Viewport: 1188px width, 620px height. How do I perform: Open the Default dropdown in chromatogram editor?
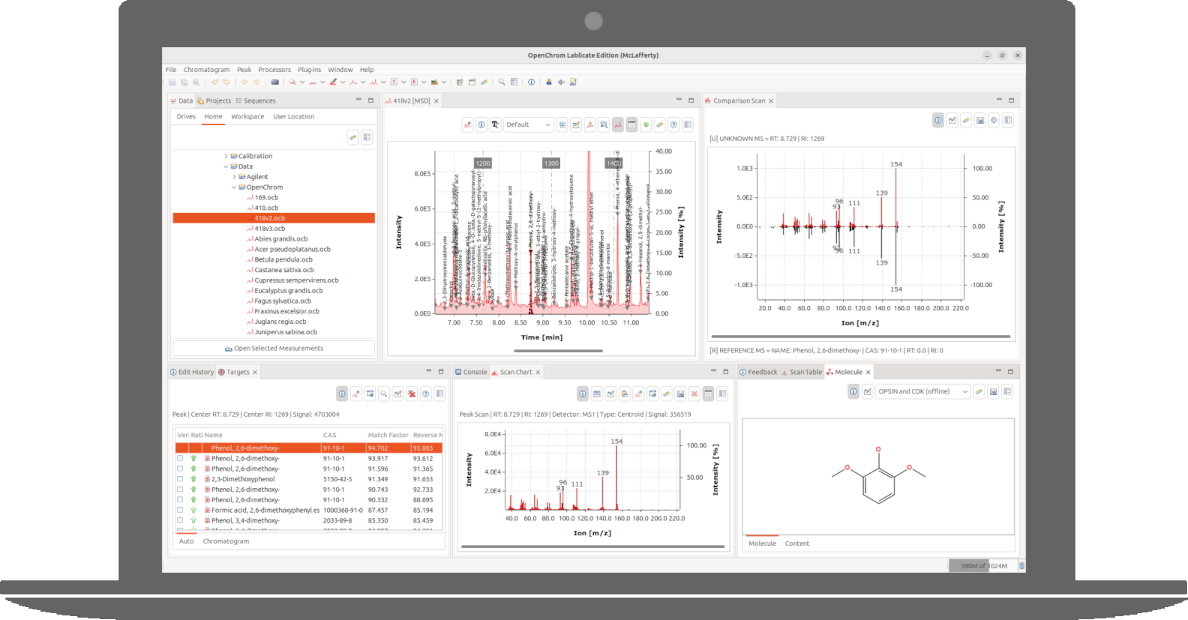click(528, 125)
